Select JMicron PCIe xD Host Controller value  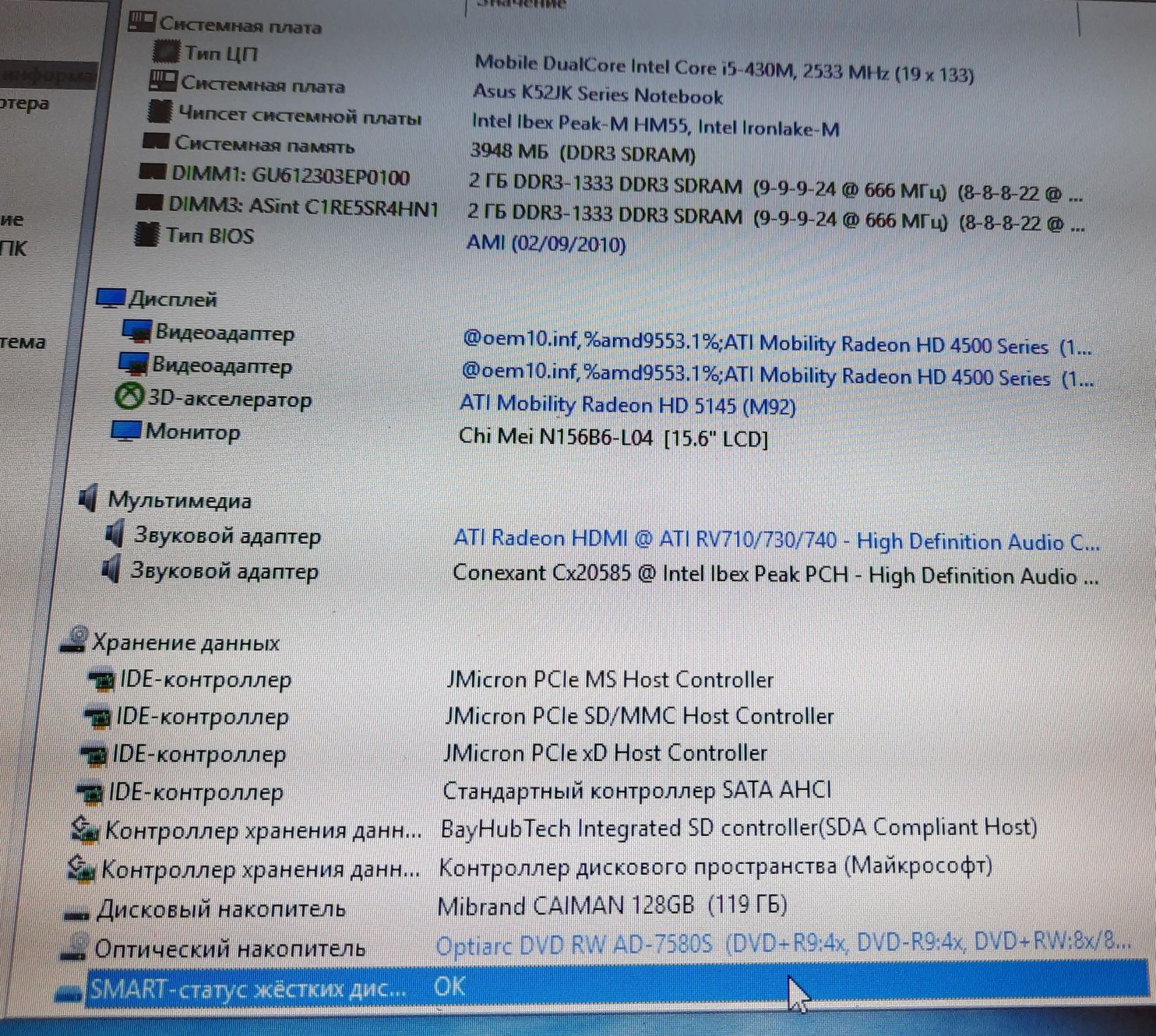click(605, 752)
